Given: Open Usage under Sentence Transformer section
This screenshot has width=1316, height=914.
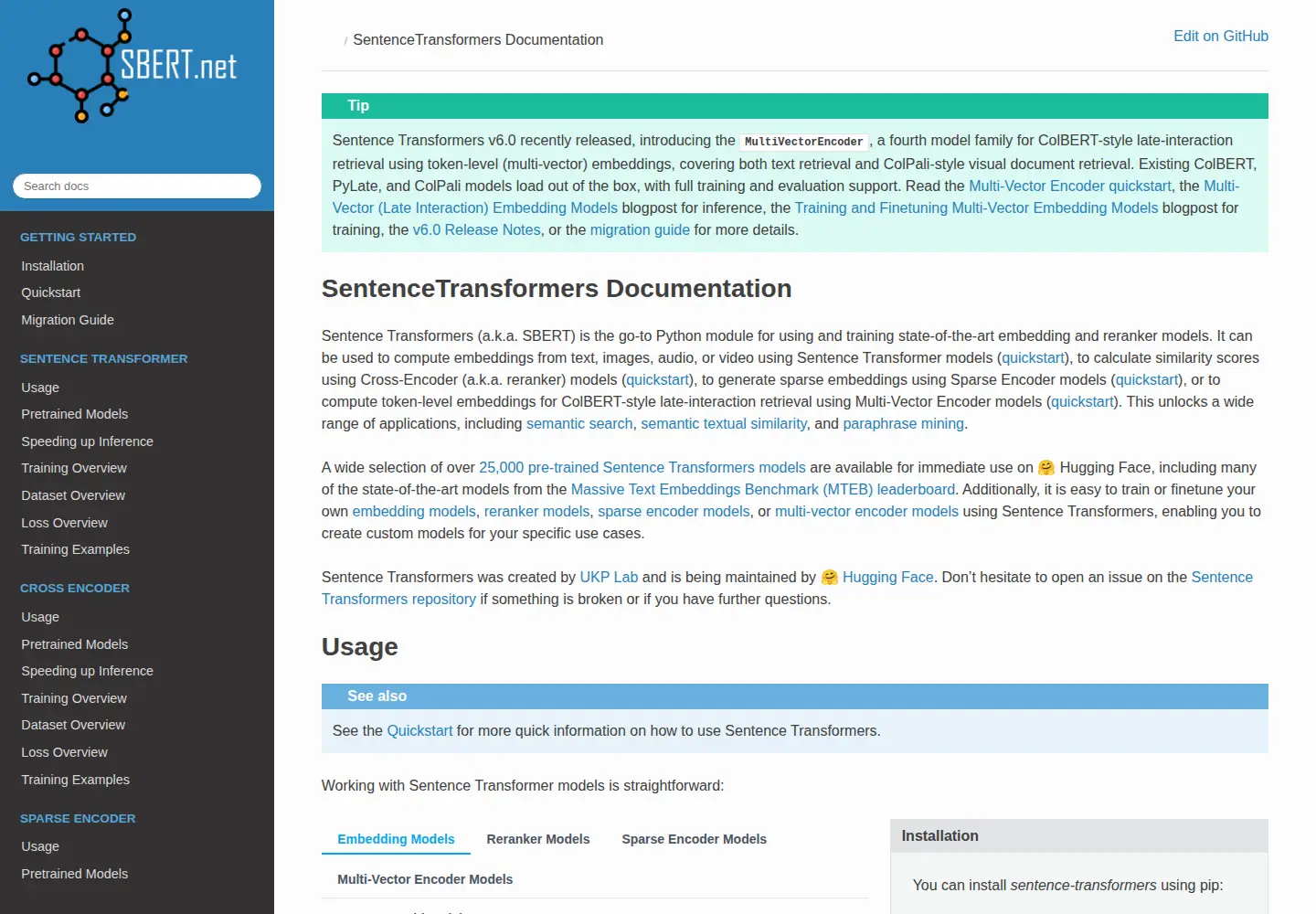Looking at the screenshot, I should pyautogui.click(x=40, y=388).
